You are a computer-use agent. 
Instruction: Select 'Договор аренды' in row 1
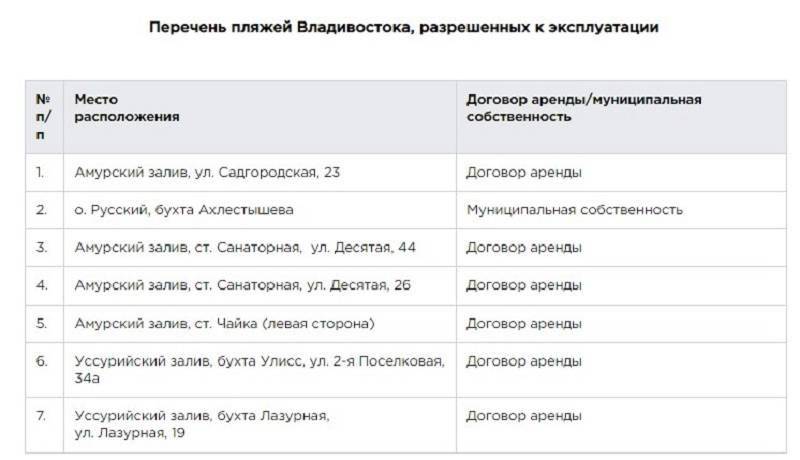click(x=524, y=172)
